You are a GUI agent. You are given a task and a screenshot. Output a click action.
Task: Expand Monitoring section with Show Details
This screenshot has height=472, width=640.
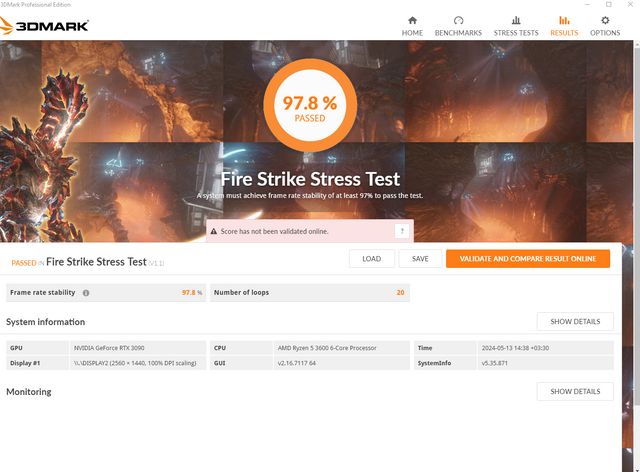click(575, 391)
